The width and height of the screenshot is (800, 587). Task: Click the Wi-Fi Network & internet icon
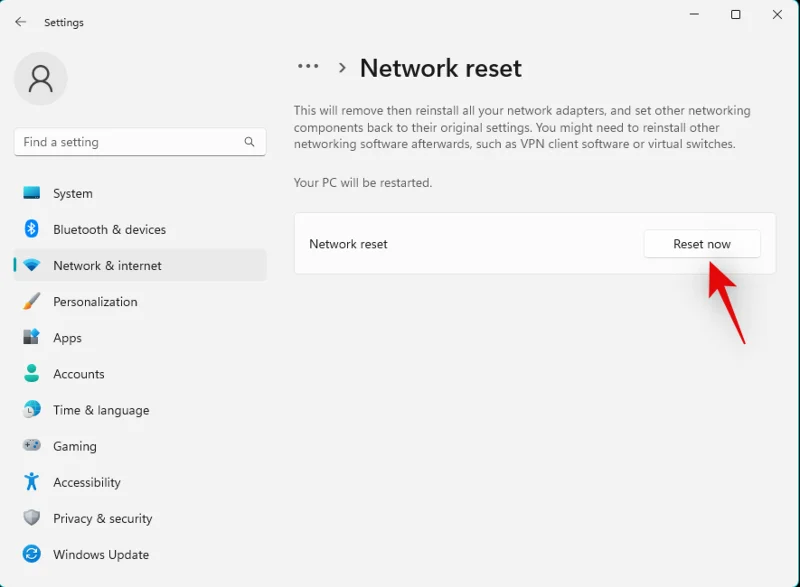32,266
